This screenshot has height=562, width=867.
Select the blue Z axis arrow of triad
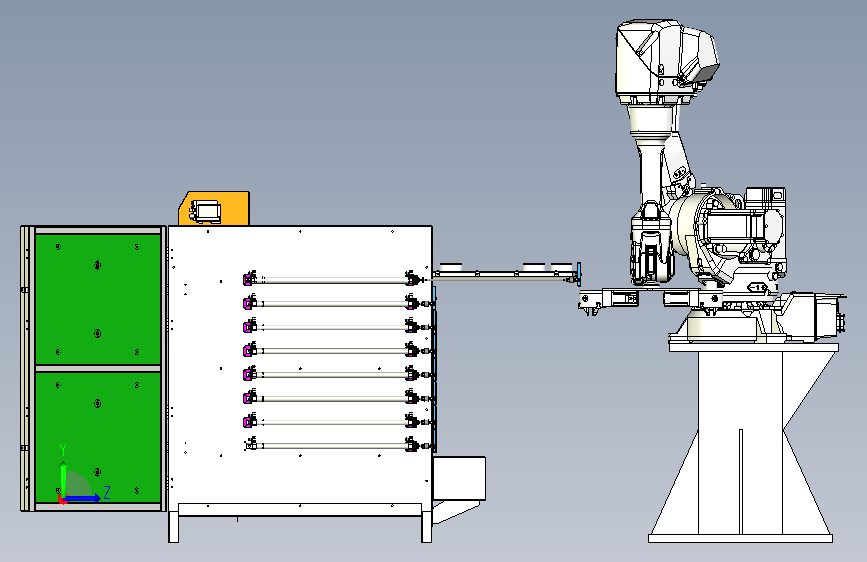tap(83, 498)
